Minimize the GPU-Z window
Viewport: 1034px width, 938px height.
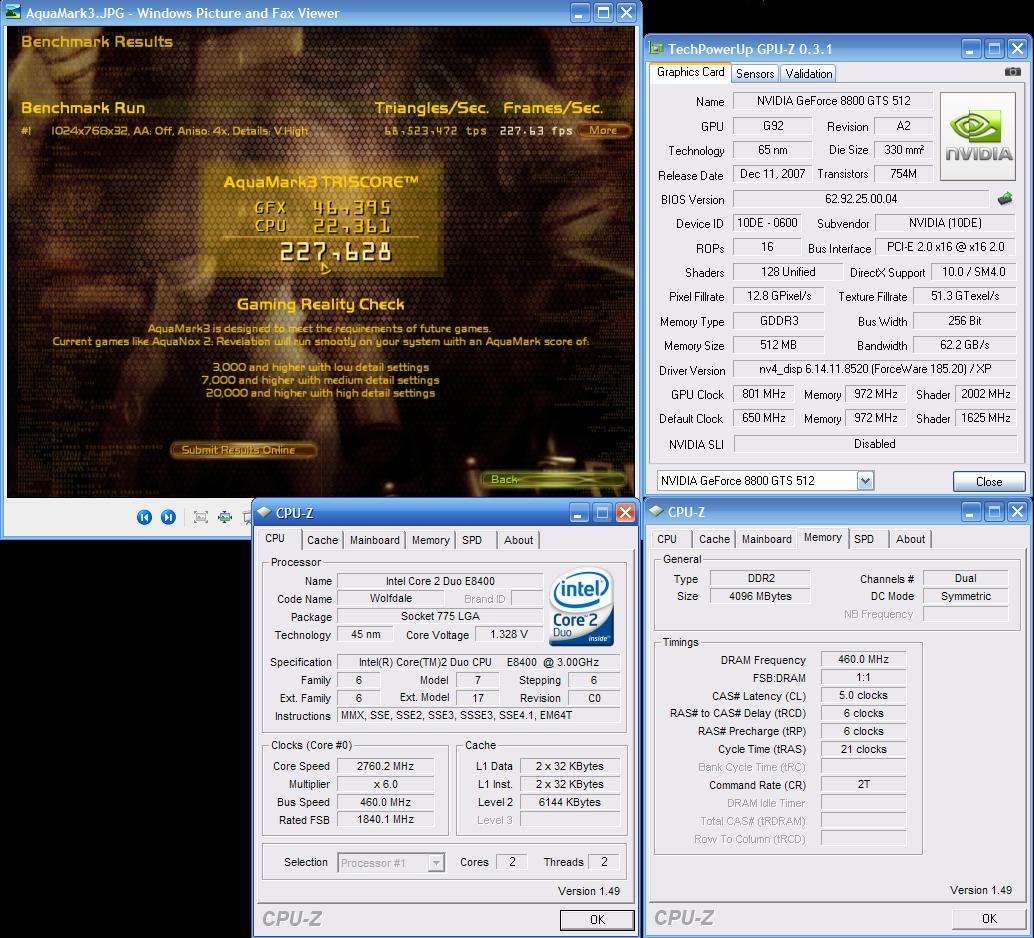click(971, 48)
